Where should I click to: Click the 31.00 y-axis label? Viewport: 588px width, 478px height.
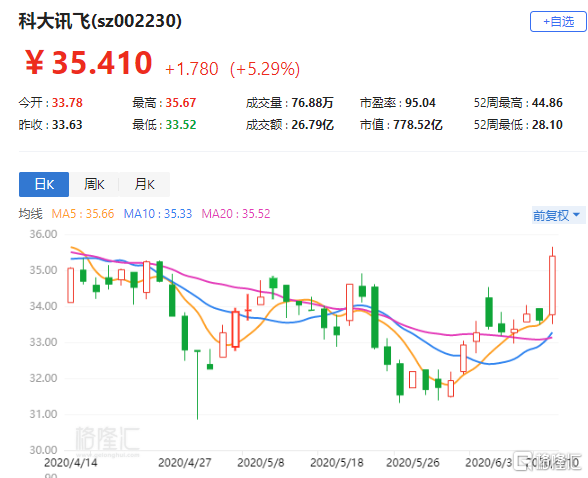click(x=44, y=414)
